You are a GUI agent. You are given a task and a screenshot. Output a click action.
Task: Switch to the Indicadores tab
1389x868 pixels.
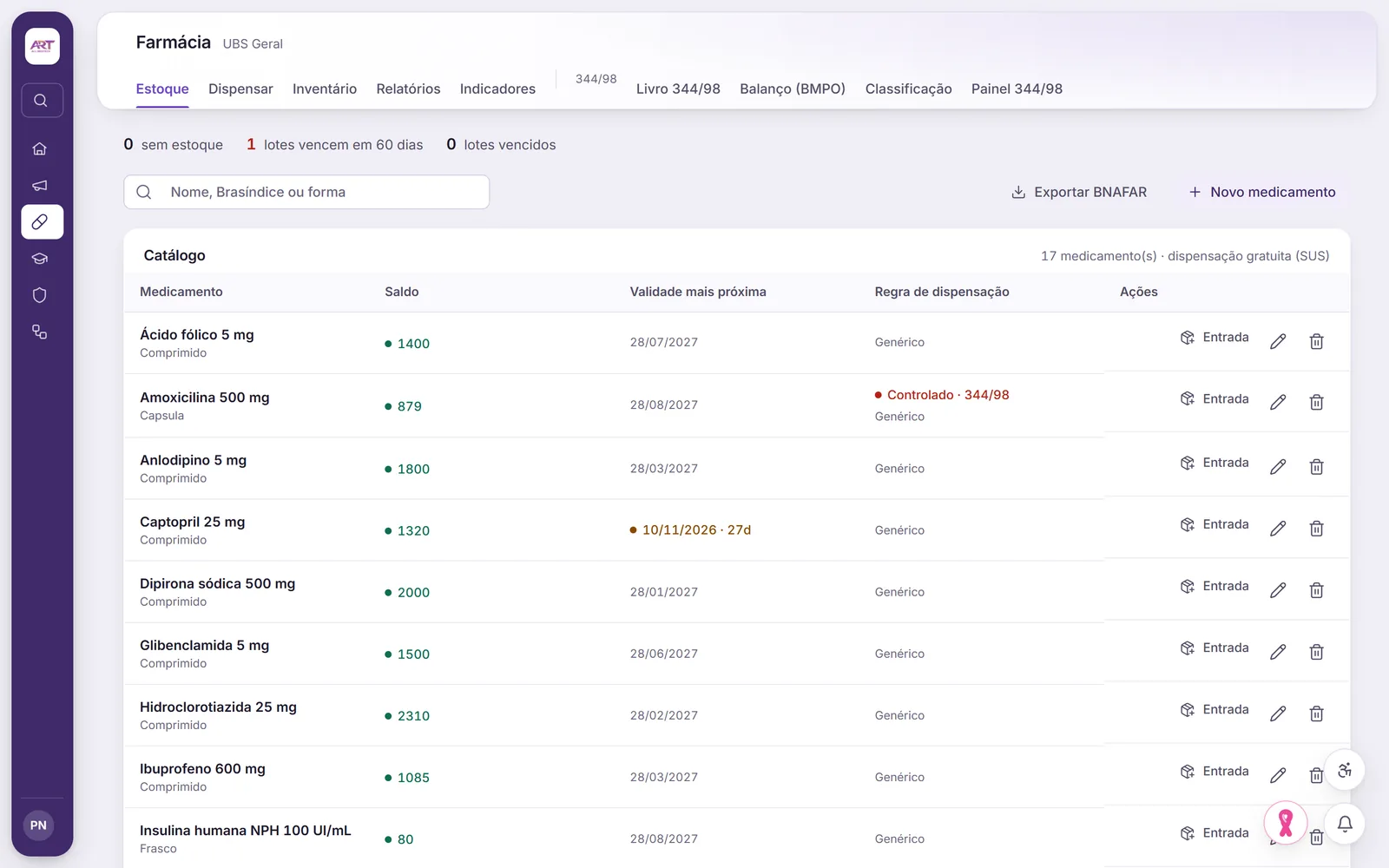(497, 89)
